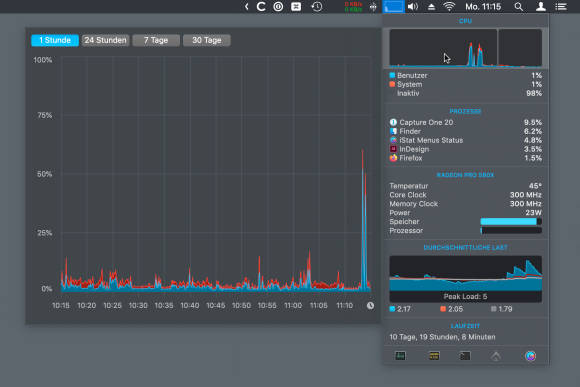The image size is (580, 387).
Task: Click the Finder process entry
Action: [x=465, y=131]
